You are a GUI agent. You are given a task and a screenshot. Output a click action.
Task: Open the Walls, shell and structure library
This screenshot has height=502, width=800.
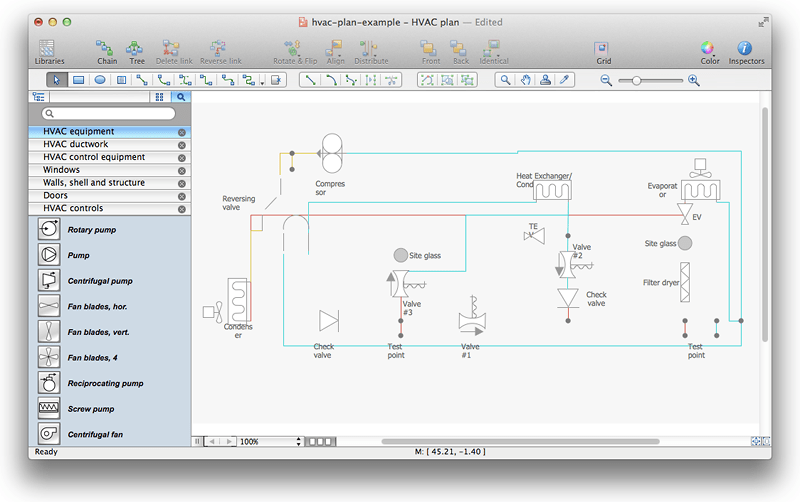(x=94, y=183)
